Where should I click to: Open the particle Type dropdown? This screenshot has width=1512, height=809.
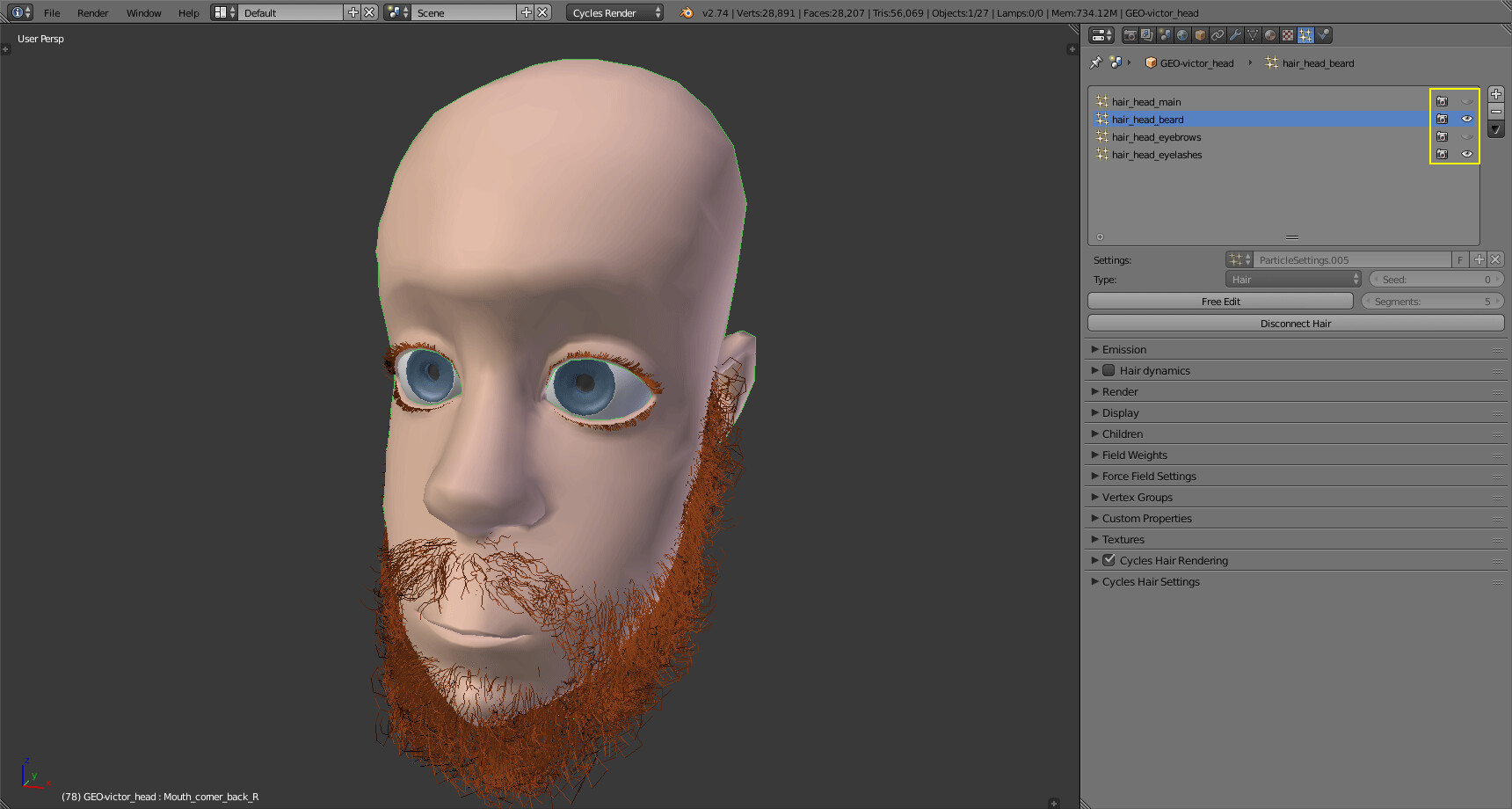click(1293, 279)
